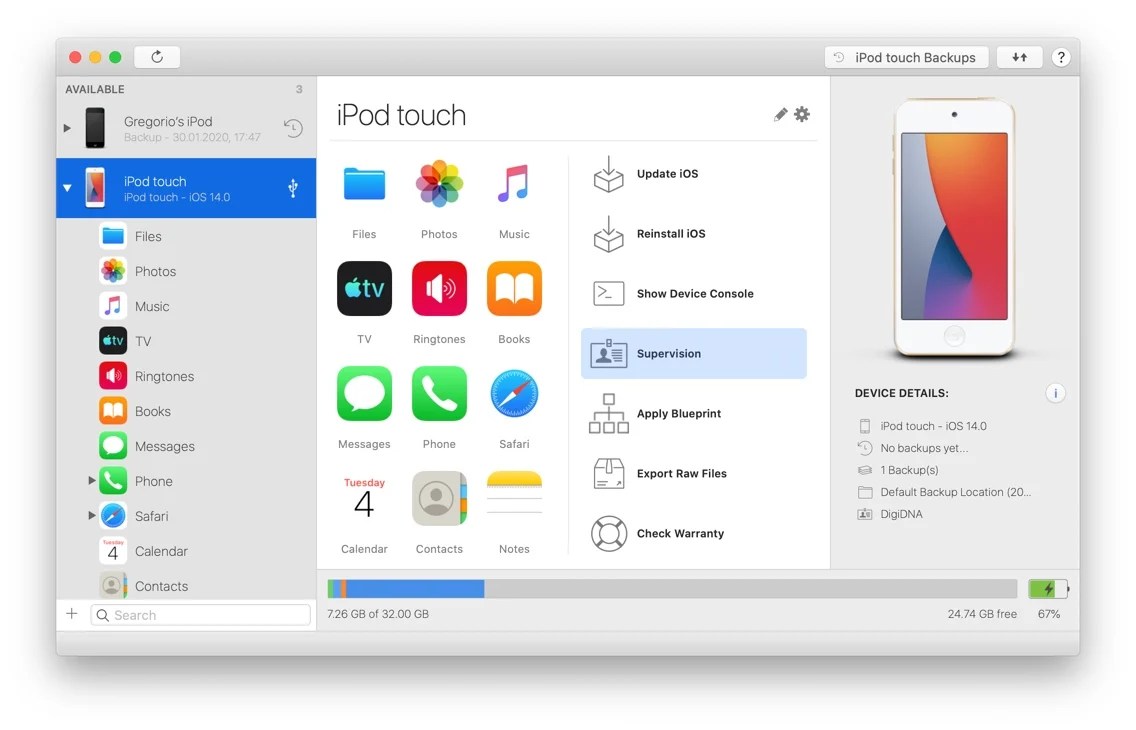1136x730 pixels.
Task: Collapse the iPod touch sidebar tree
Action: tap(67, 187)
